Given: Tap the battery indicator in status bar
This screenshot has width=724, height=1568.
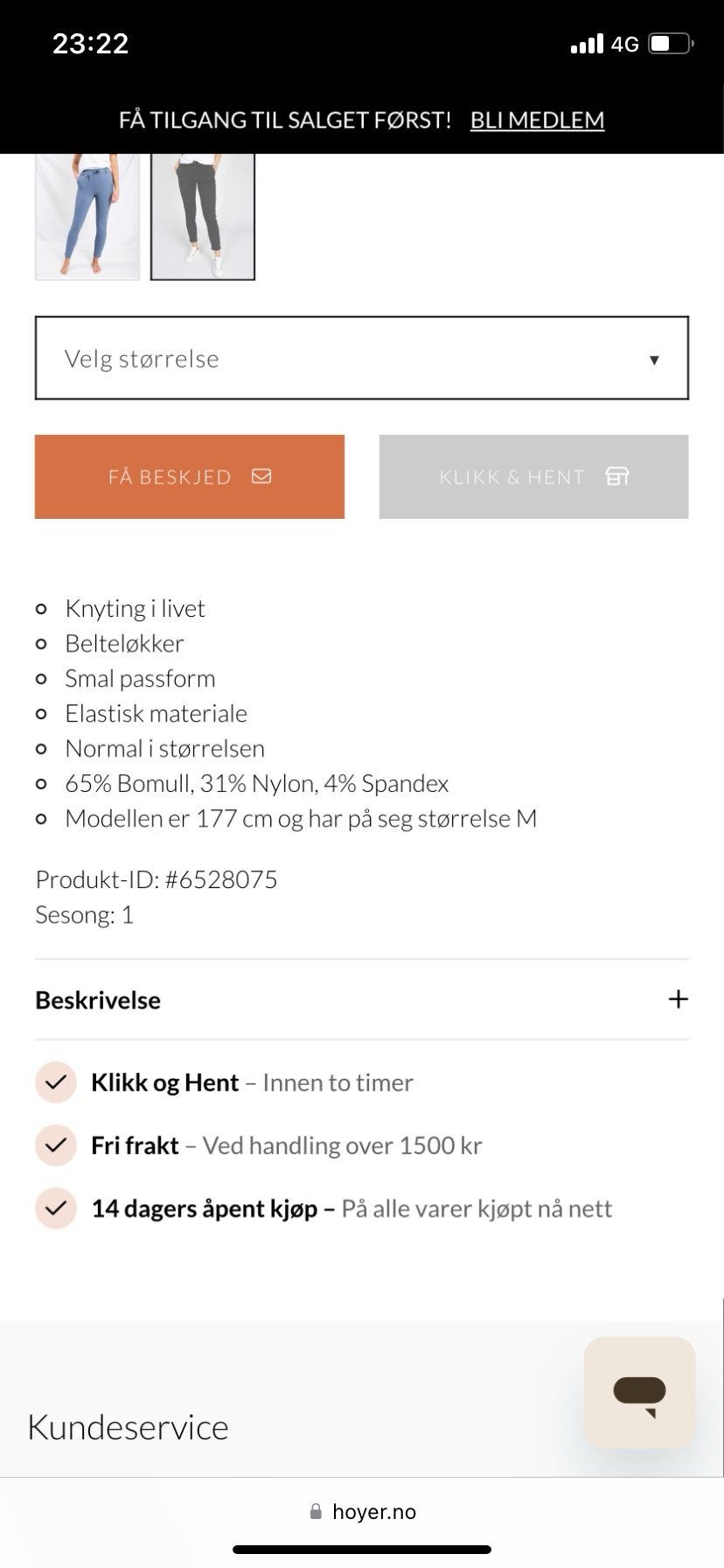Looking at the screenshot, I should (671, 43).
